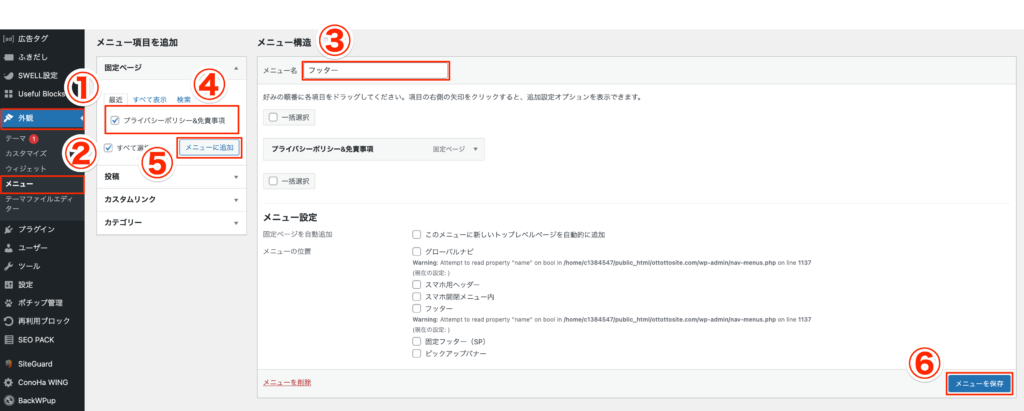Click the SiteGuard shield icon

click(8, 364)
